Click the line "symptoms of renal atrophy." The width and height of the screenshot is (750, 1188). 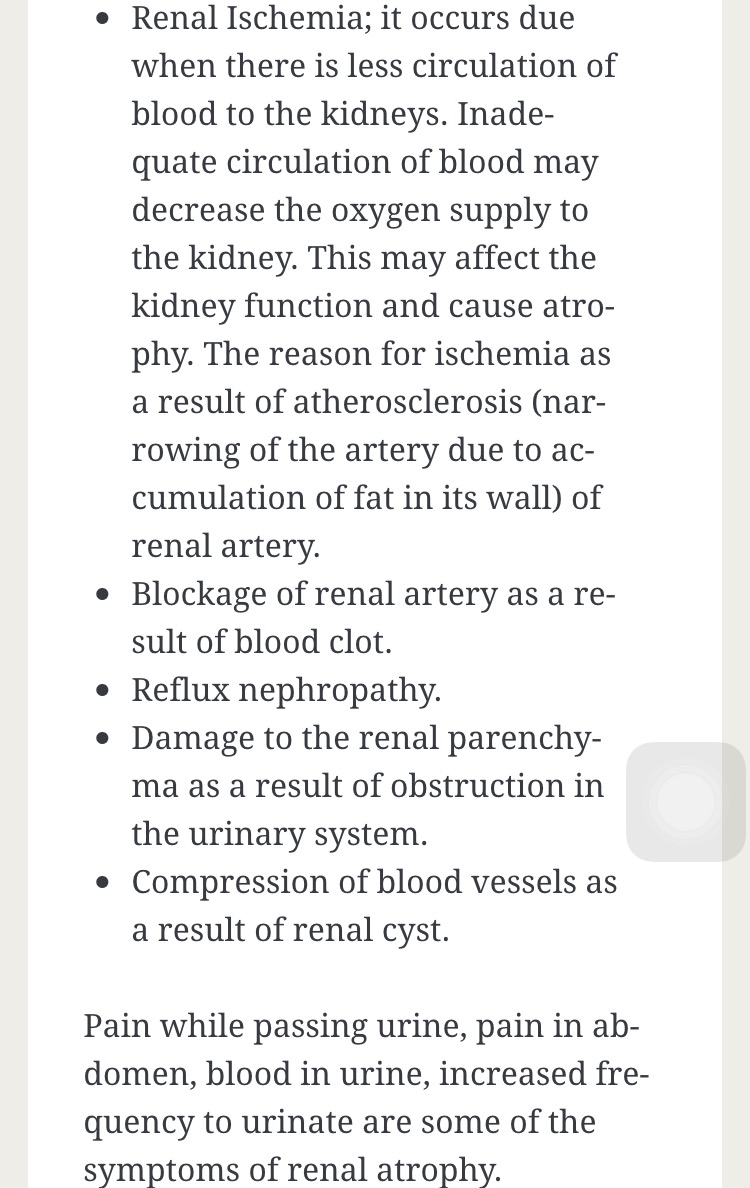(x=292, y=1170)
